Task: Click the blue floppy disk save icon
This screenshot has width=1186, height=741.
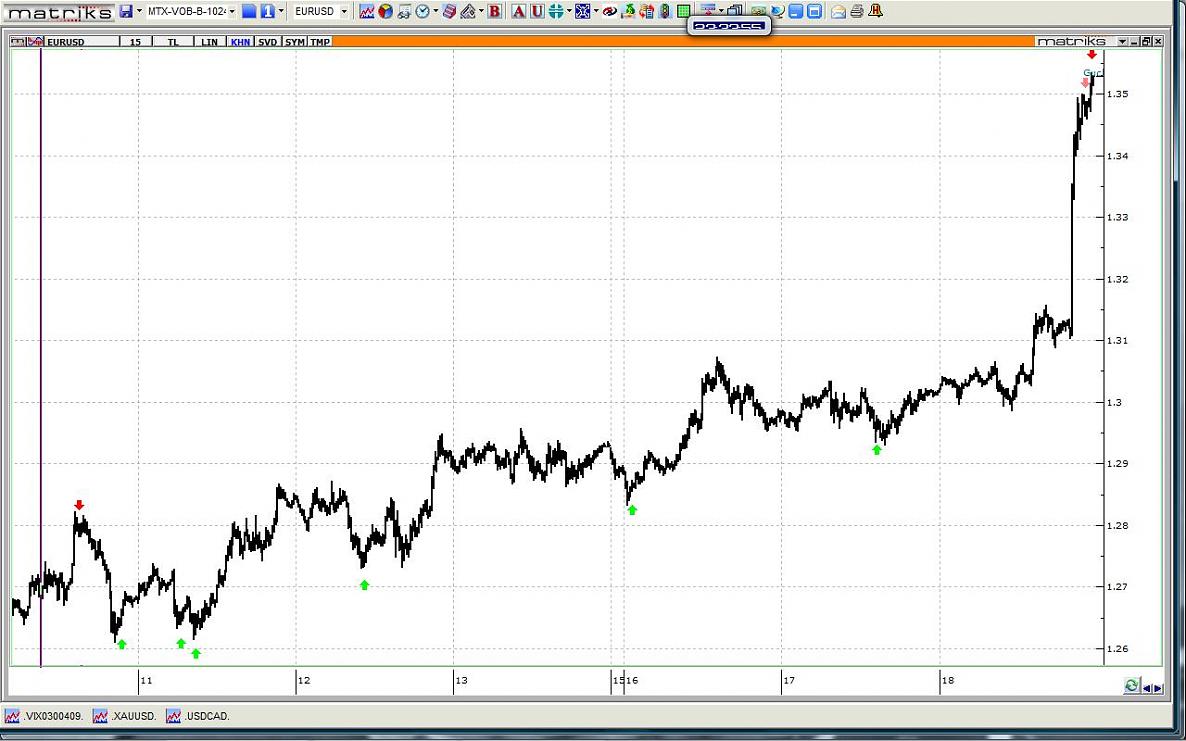Action: pos(126,11)
